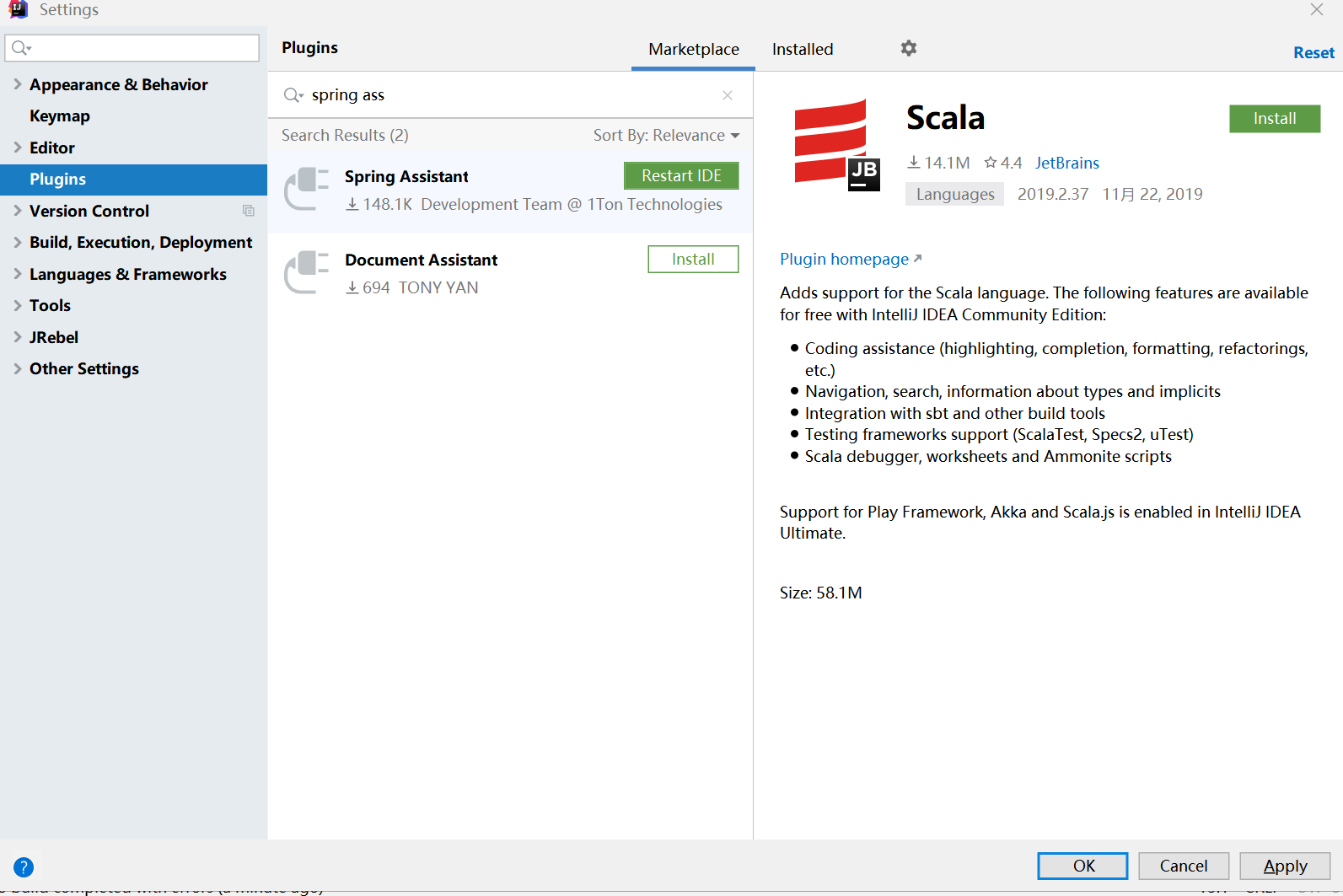Click the 'TONY YAN' vendor text
The image size is (1343, 896).
(x=438, y=288)
